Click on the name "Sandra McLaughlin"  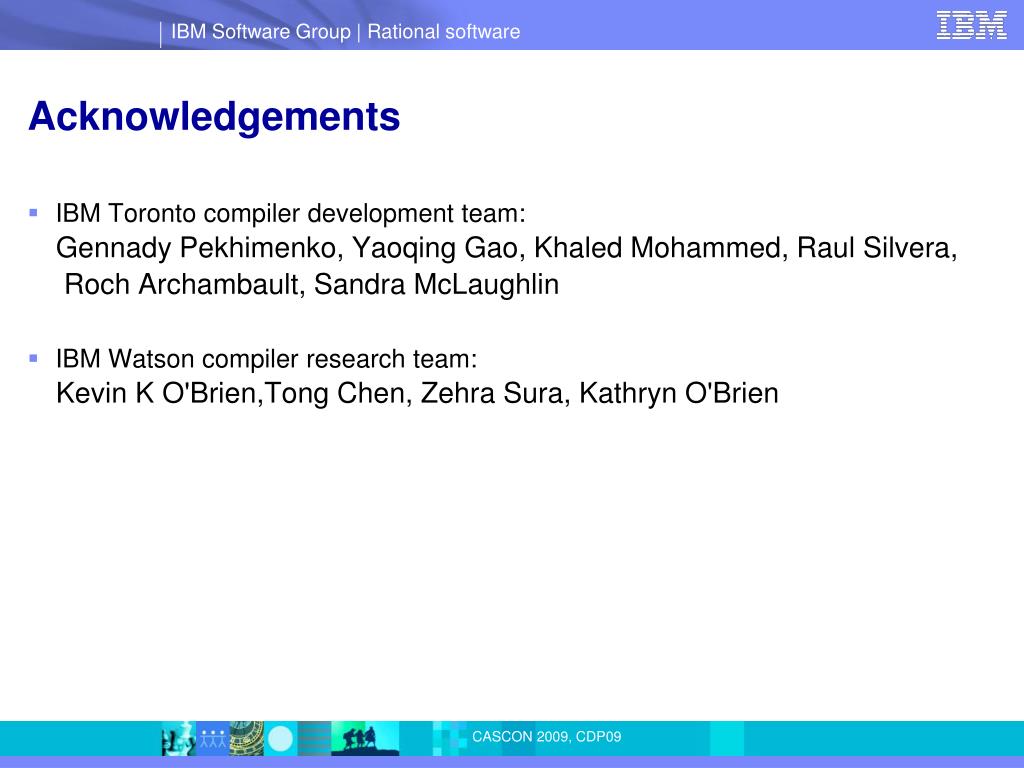436,285
